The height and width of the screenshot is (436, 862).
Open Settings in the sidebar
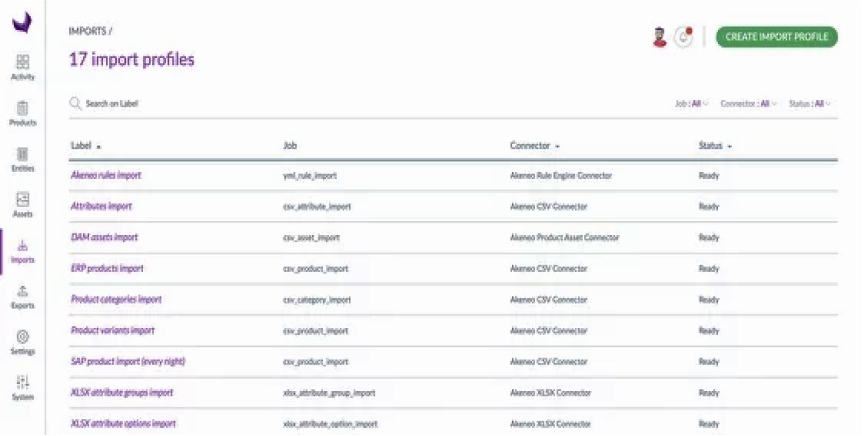[x=23, y=343]
